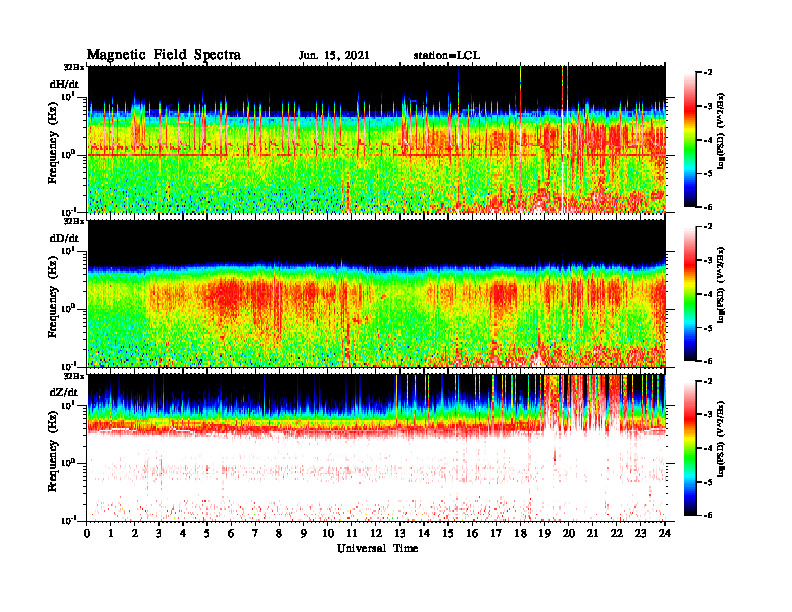Click the hour 15 tick label
Screen dimensions: 792x612
tap(448, 533)
